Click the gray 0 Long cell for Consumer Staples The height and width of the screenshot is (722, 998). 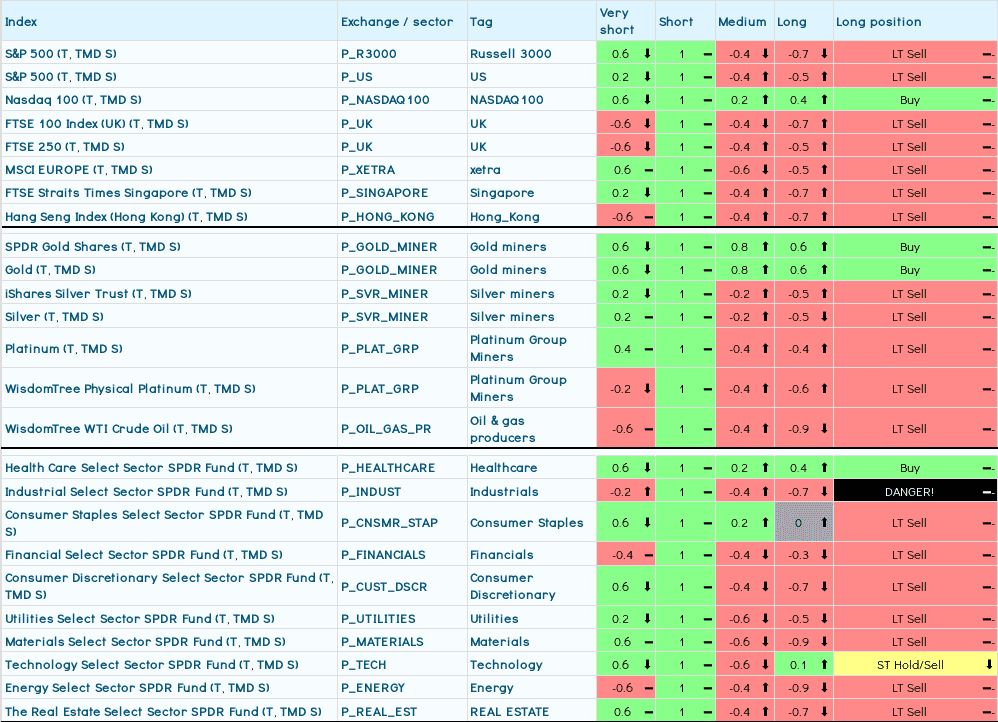coord(804,523)
